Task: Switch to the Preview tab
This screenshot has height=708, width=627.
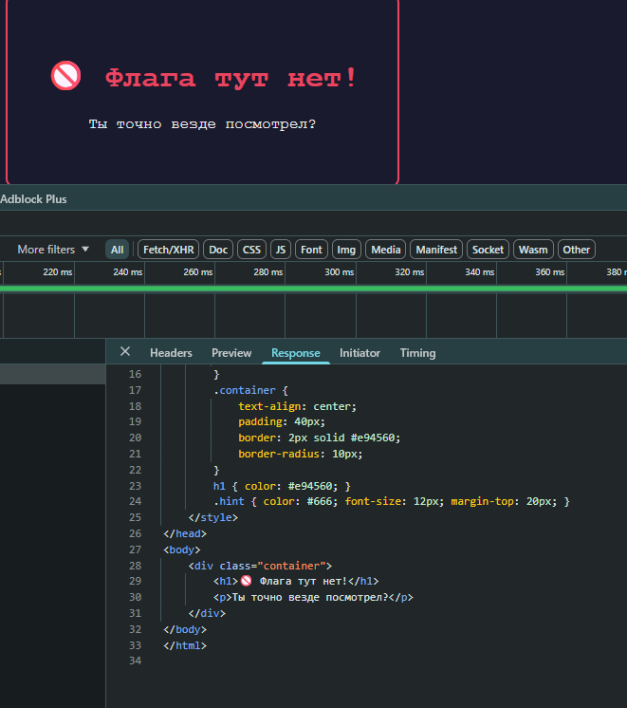Action: point(232,353)
